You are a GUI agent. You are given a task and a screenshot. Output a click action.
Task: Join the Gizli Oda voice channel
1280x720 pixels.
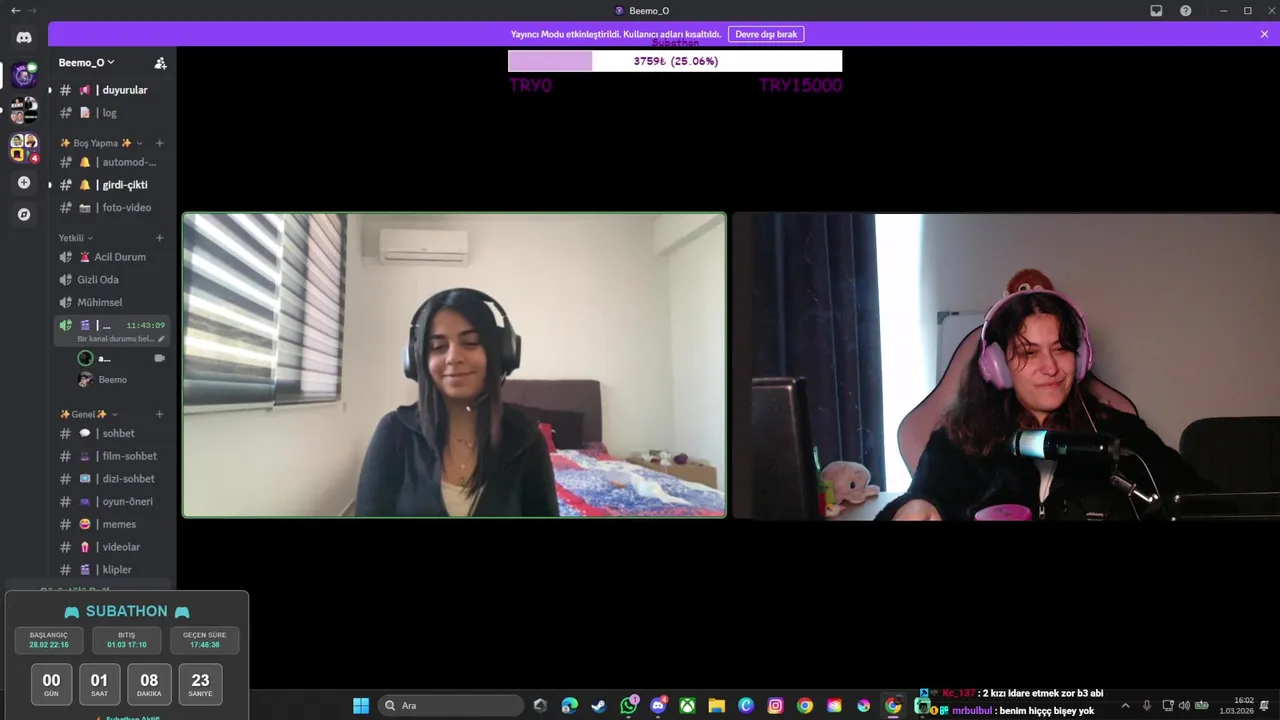[112, 280]
